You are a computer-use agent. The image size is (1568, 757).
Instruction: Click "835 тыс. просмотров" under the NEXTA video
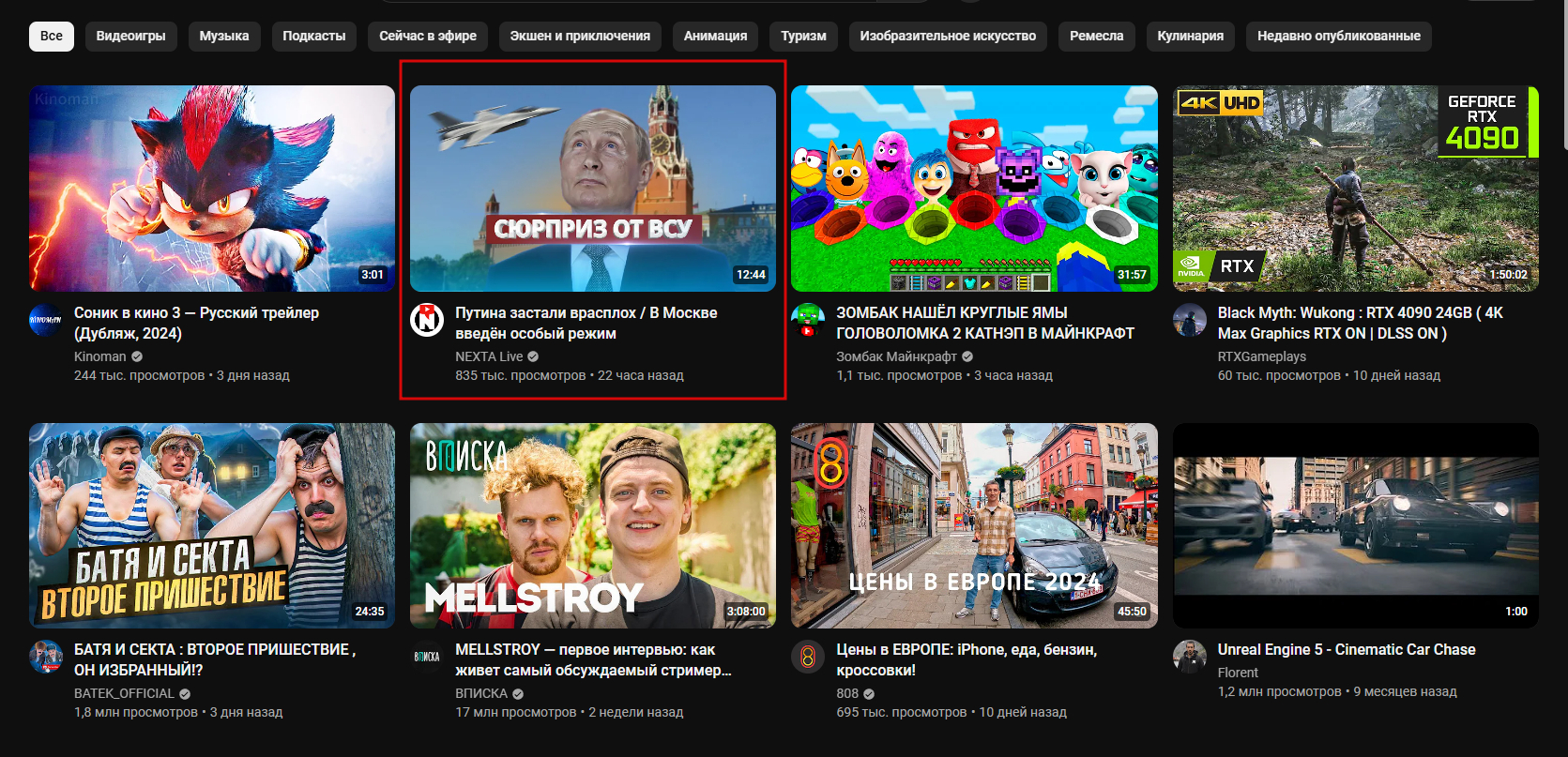(520, 375)
